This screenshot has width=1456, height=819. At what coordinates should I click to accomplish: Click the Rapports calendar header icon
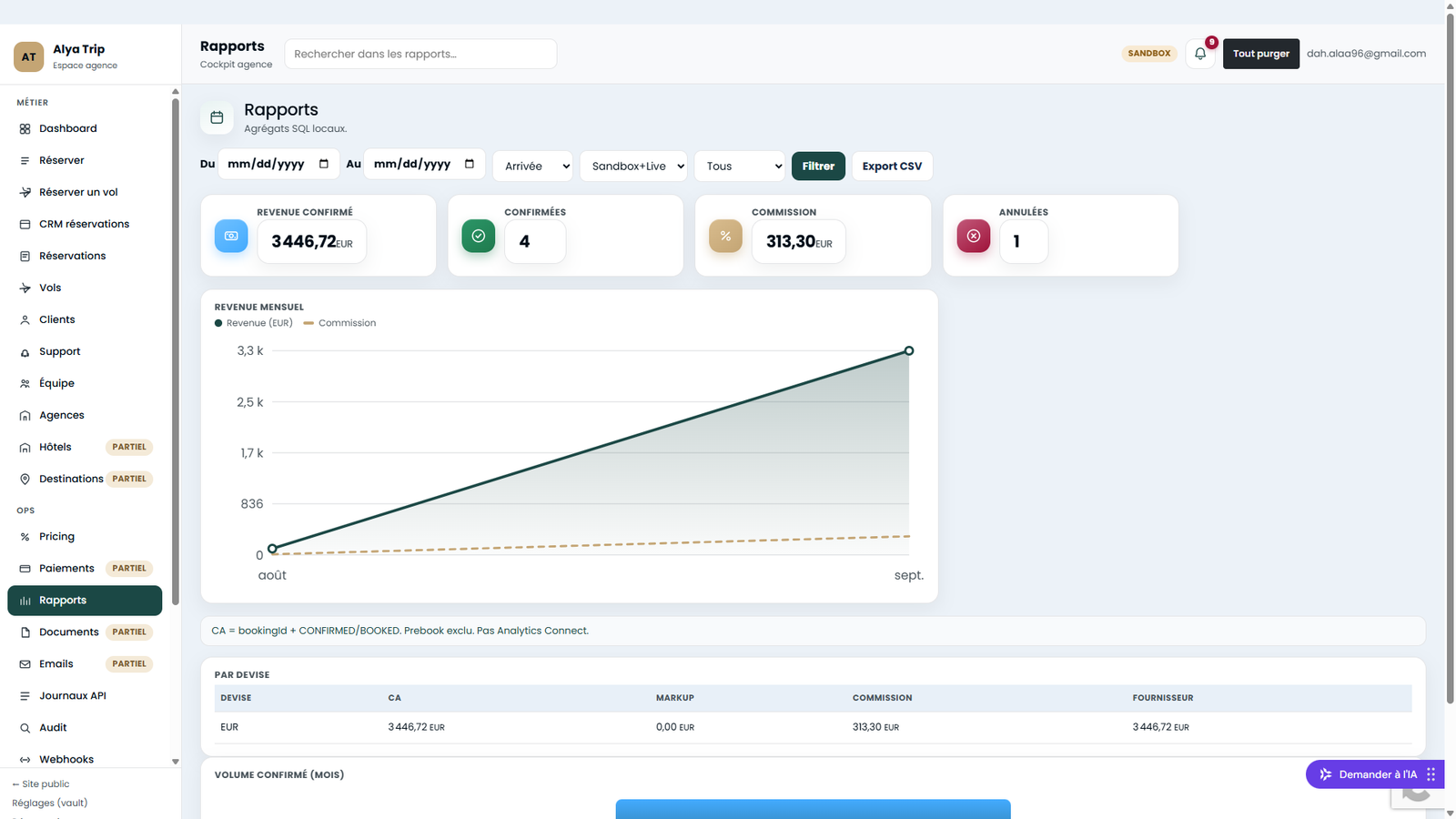coord(217,117)
